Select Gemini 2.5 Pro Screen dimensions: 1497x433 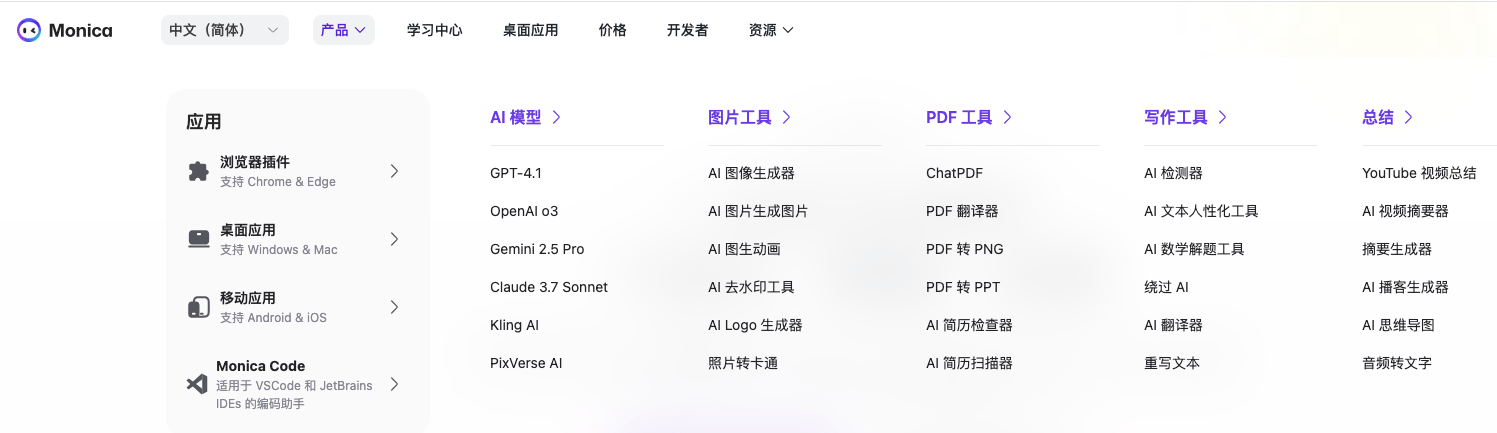point(537,249)
